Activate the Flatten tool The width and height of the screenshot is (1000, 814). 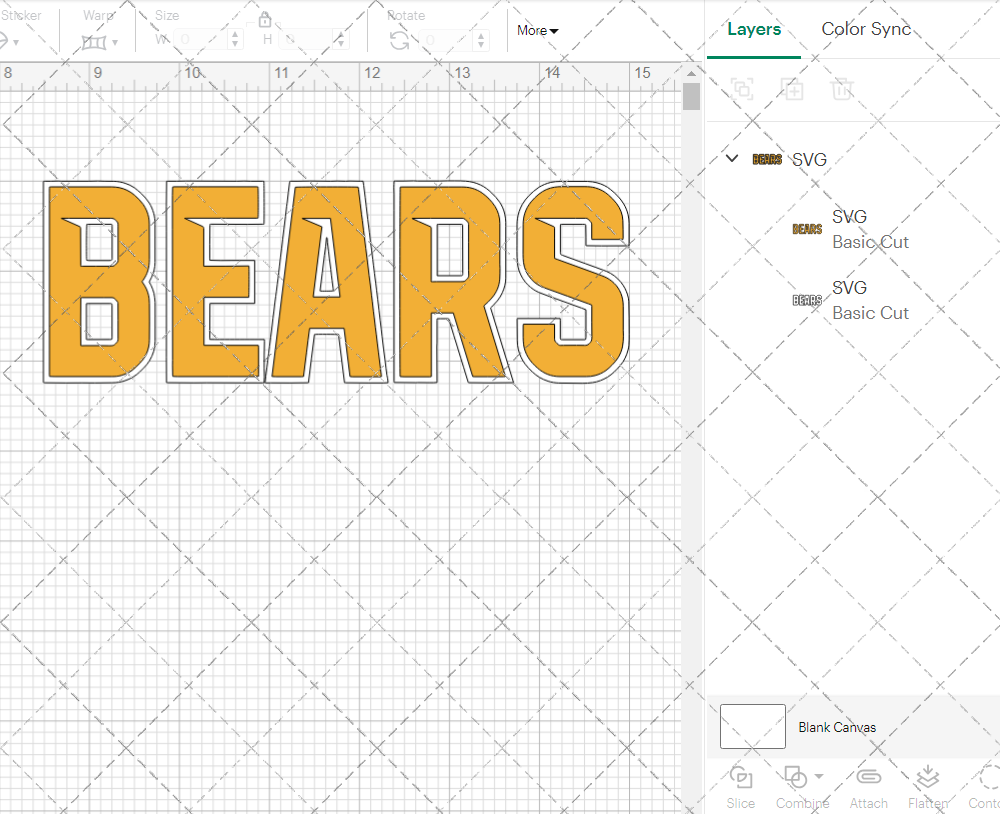[x=927, y=777]
